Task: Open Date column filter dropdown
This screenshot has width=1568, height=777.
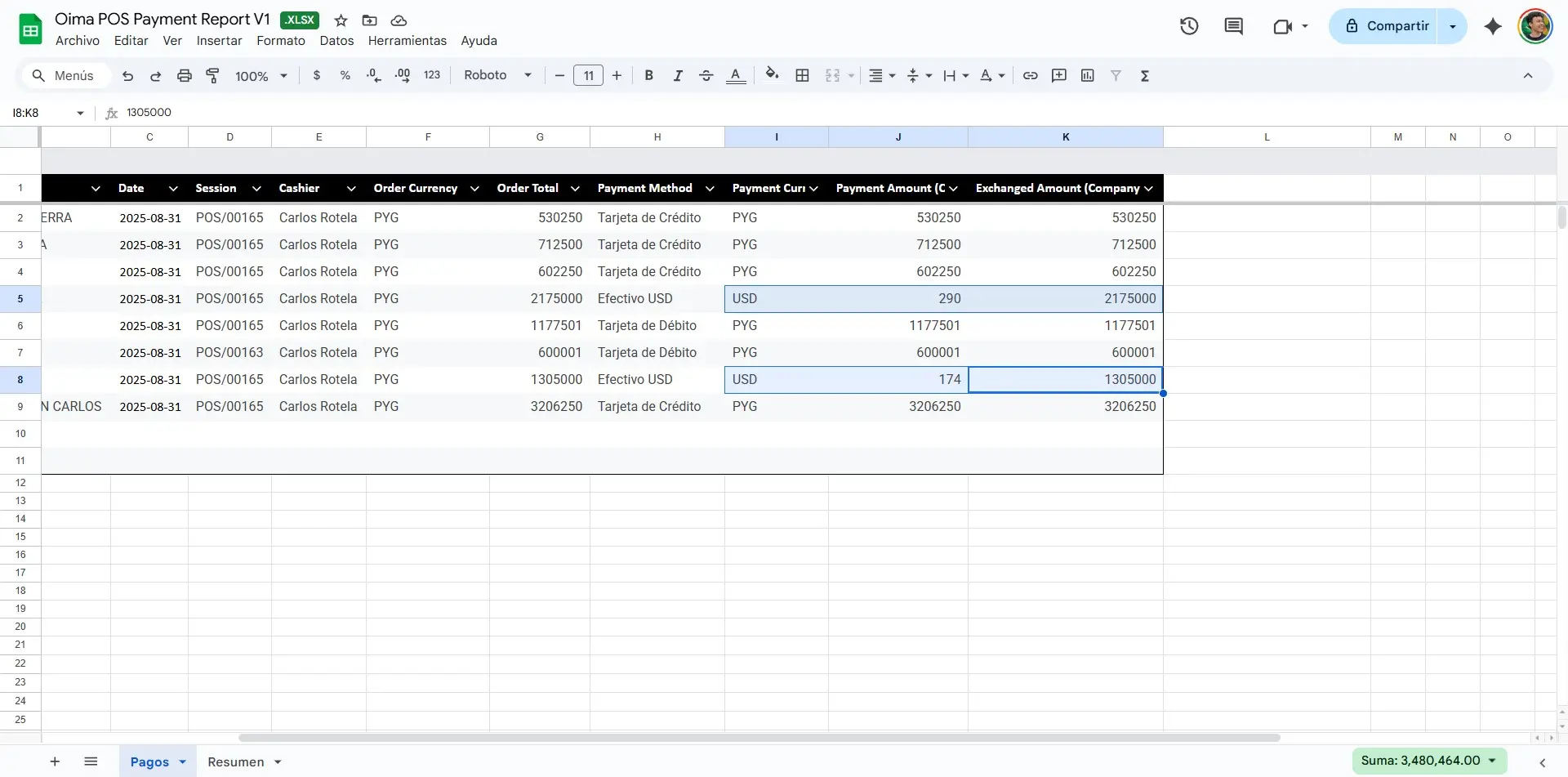Action: 173,189
